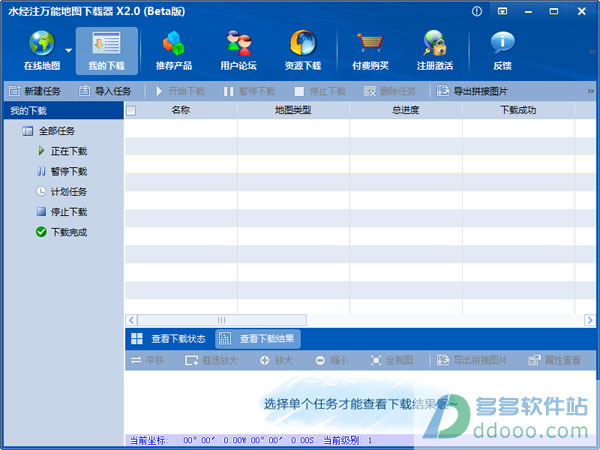
Task: Select 暂停下载 in the sidebar tree
Action: click(x=62, y=171)
